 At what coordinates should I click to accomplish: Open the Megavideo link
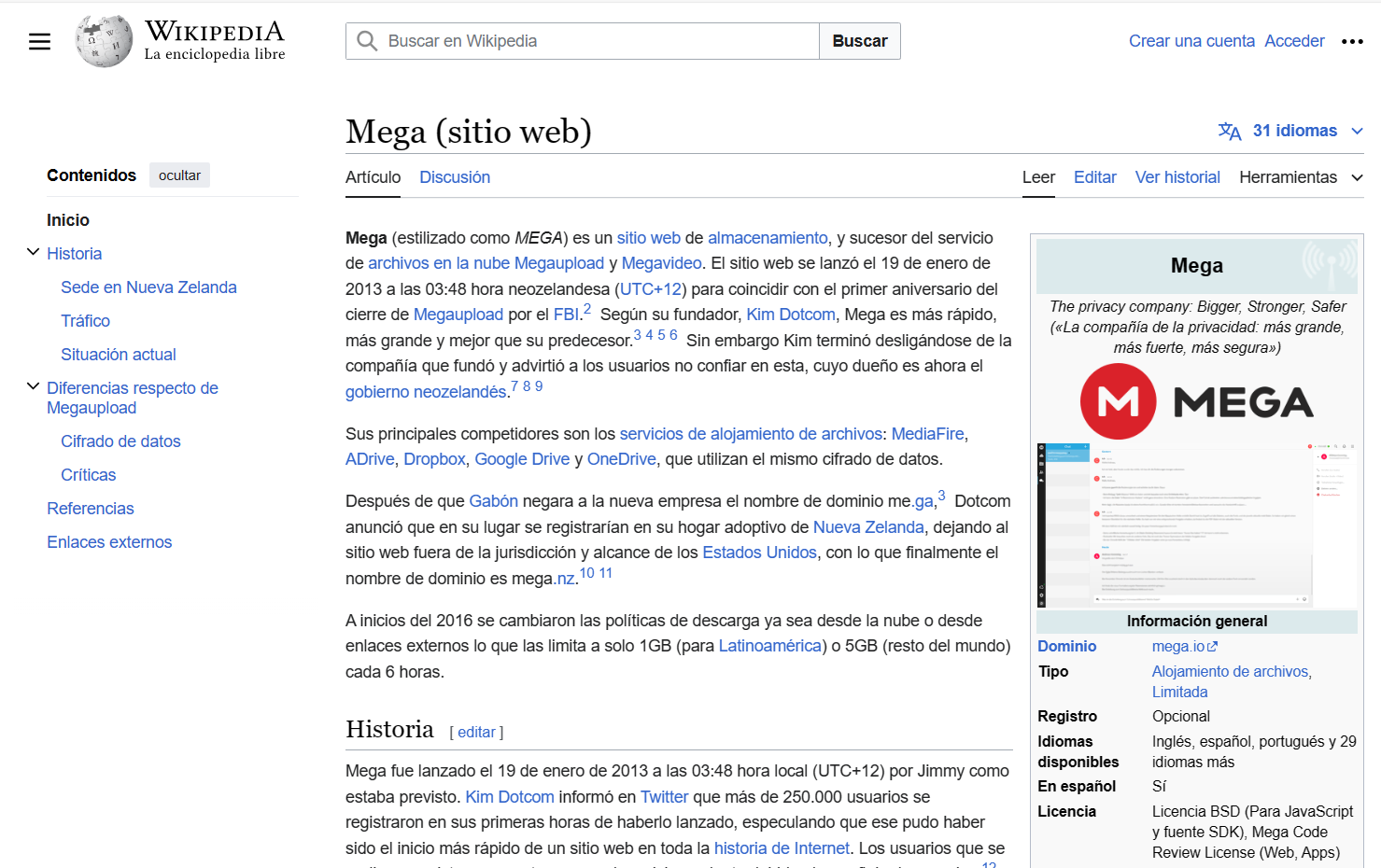click(661, 263)
